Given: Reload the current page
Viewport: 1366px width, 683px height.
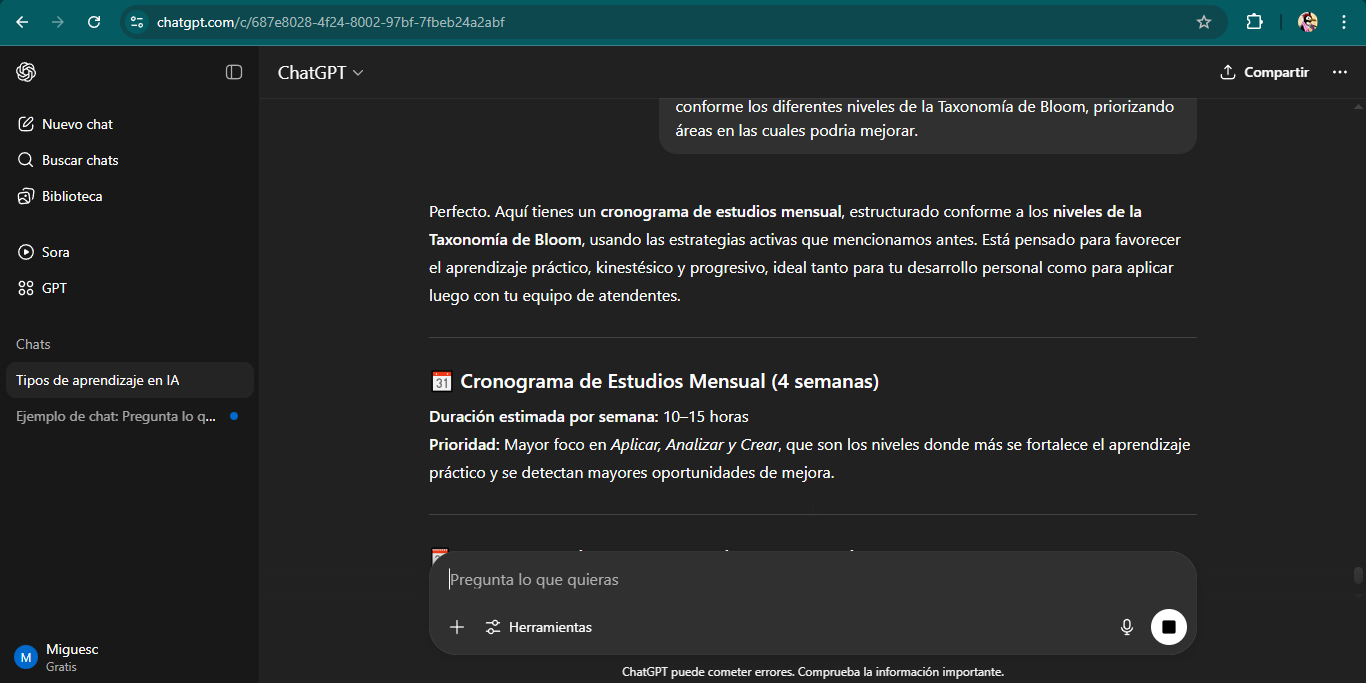Looking at the screenshot, I should click(x=94, y=22).
